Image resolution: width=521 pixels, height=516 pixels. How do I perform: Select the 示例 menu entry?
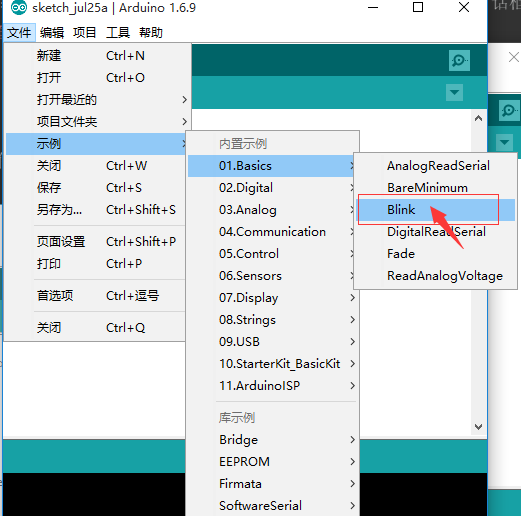[x=96, y=144]
